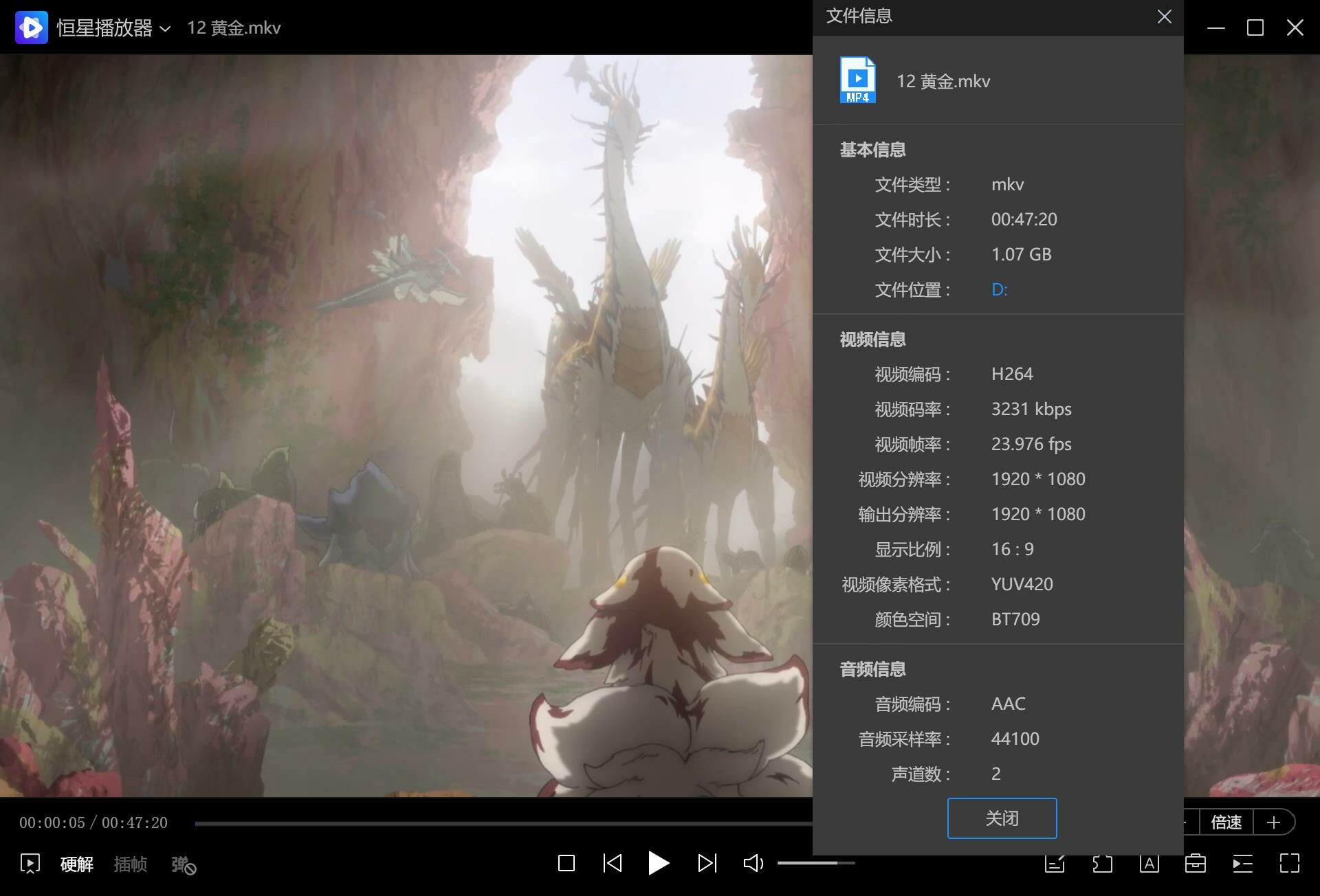Click the cast/screen projection icon
Screen dimensions: 1320x896
coord(30,864)
